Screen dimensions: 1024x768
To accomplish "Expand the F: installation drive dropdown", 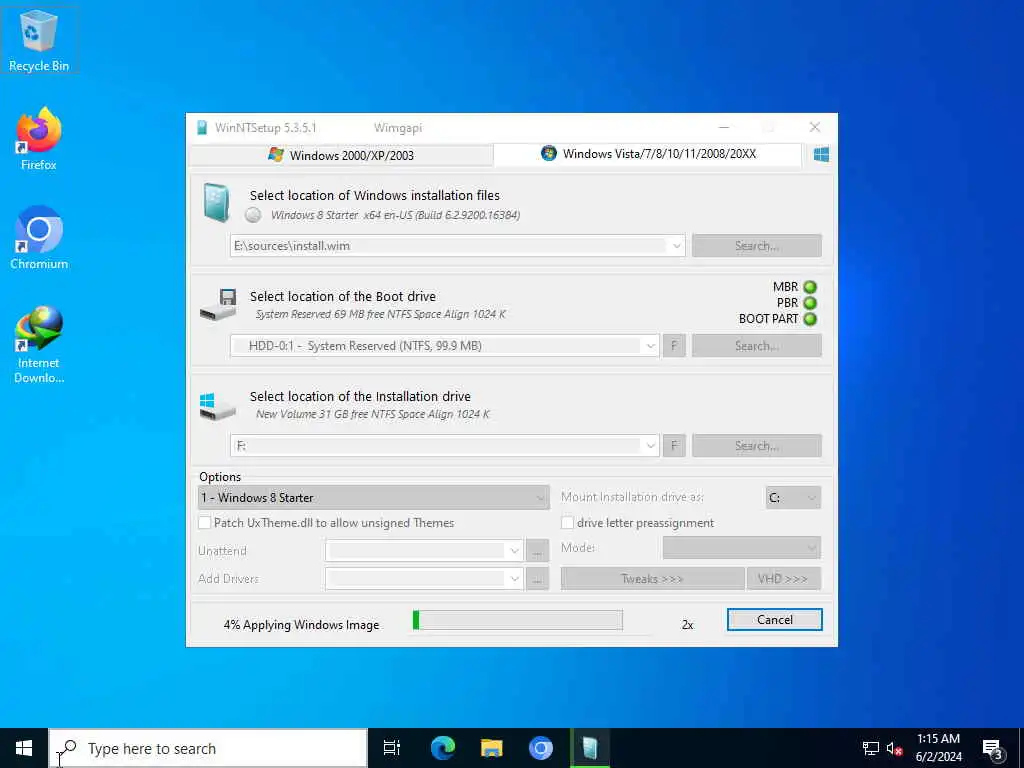I will click(x=650, y=445).
